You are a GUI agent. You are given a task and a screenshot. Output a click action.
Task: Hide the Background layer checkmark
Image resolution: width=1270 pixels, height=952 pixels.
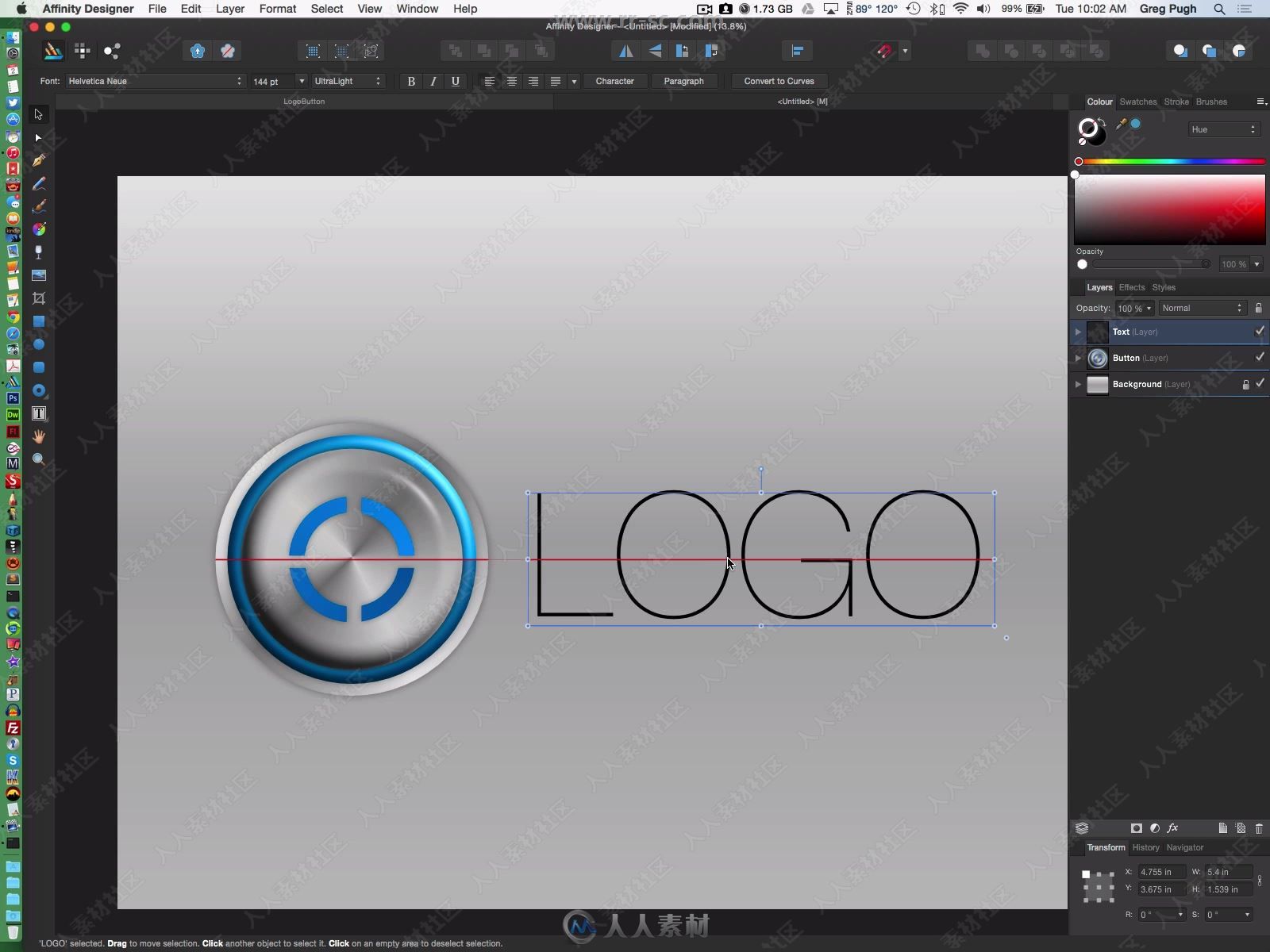click(x=1259, y=383)
